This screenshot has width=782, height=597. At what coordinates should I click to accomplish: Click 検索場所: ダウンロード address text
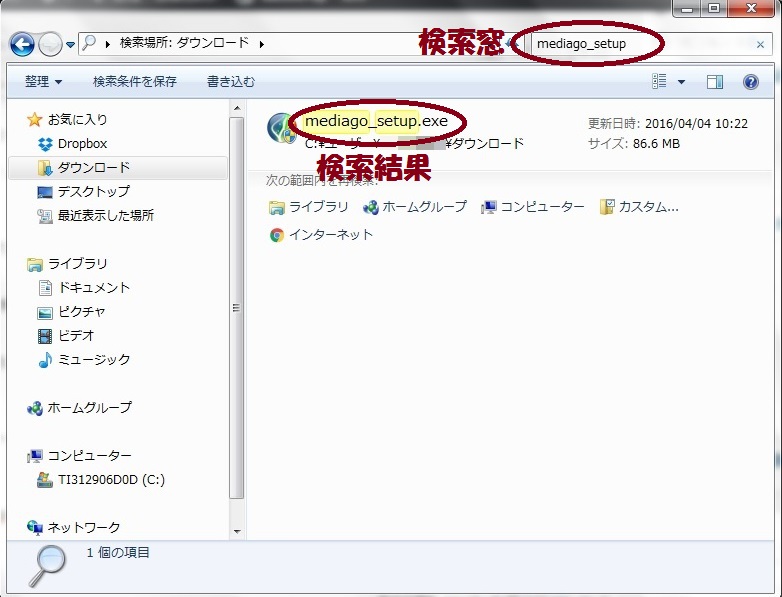184,43
